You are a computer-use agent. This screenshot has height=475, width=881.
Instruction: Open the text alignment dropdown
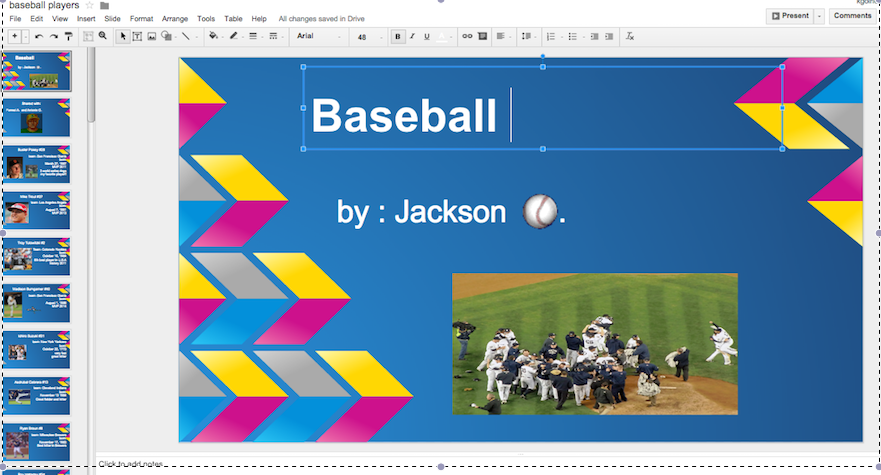click(503, 37)
